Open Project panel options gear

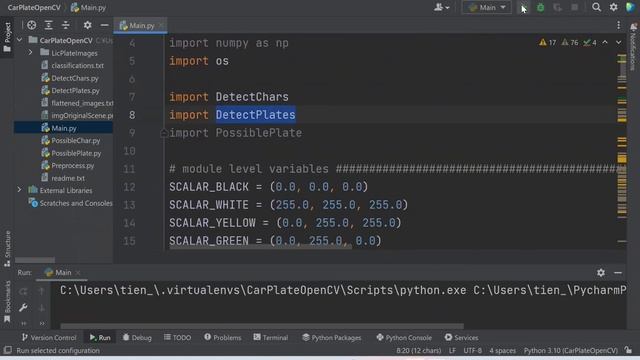point(87,25)
